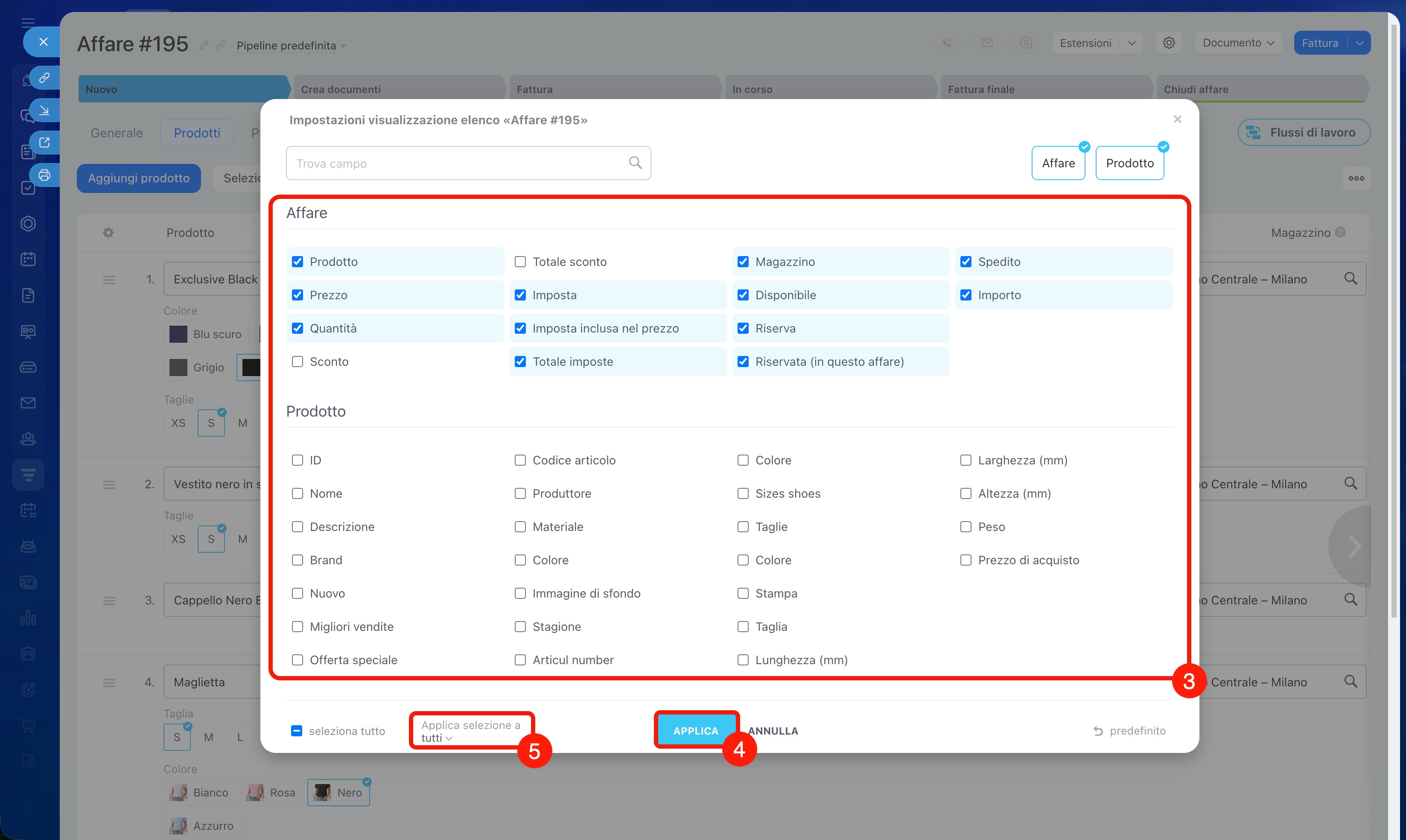
Task: Click the search magnifier in Trova campo
Action: (x=635, y=163)
